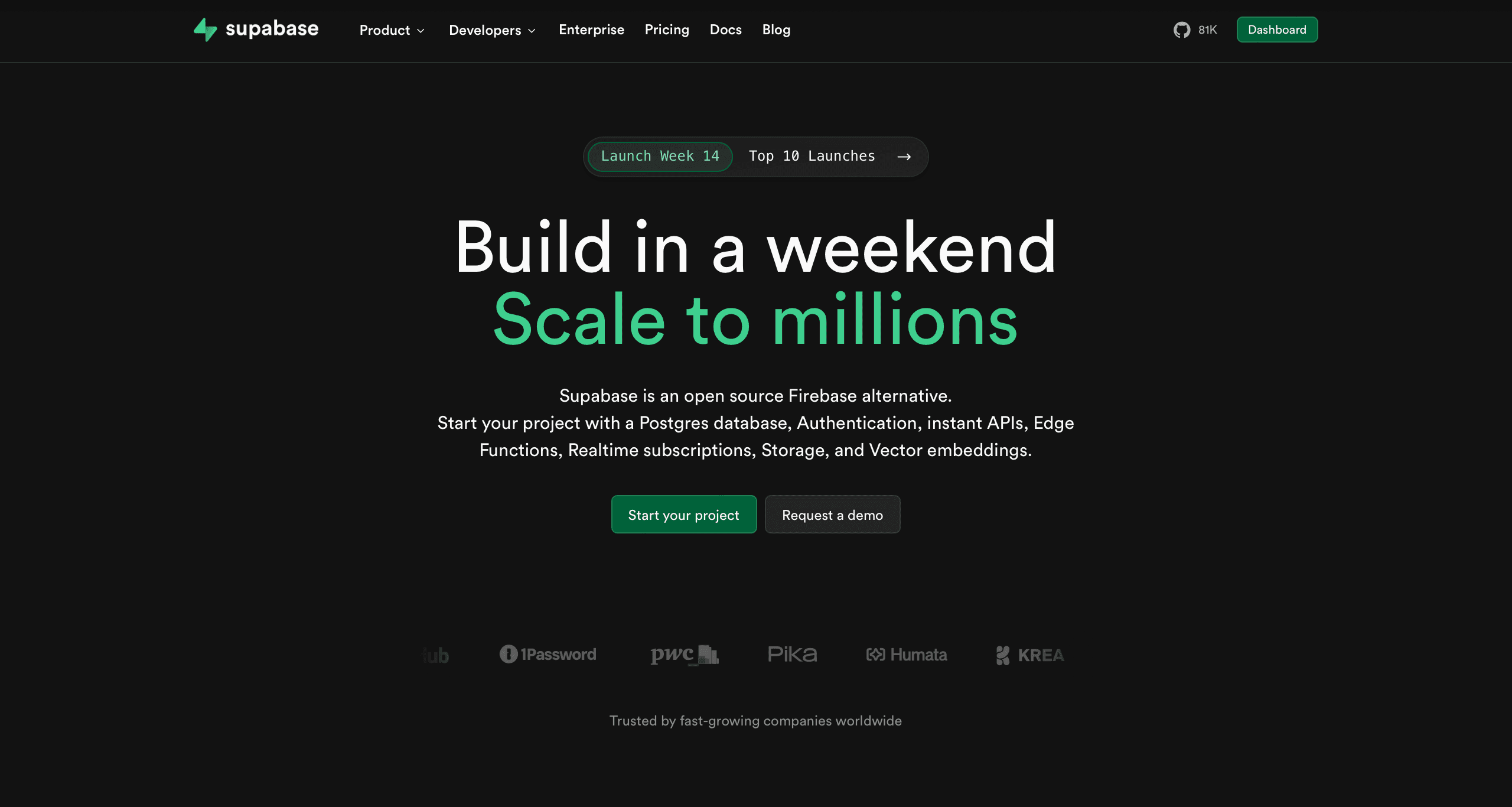This screenshot has height=807, width=1512.
Task: Click the Start your project button
Action: coord(684,515)
